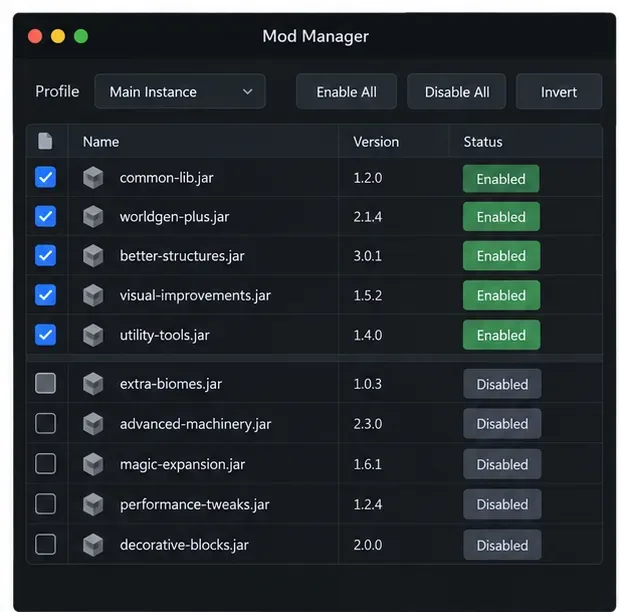Check the extra-biomes.jar checkbox

[45, 383]
